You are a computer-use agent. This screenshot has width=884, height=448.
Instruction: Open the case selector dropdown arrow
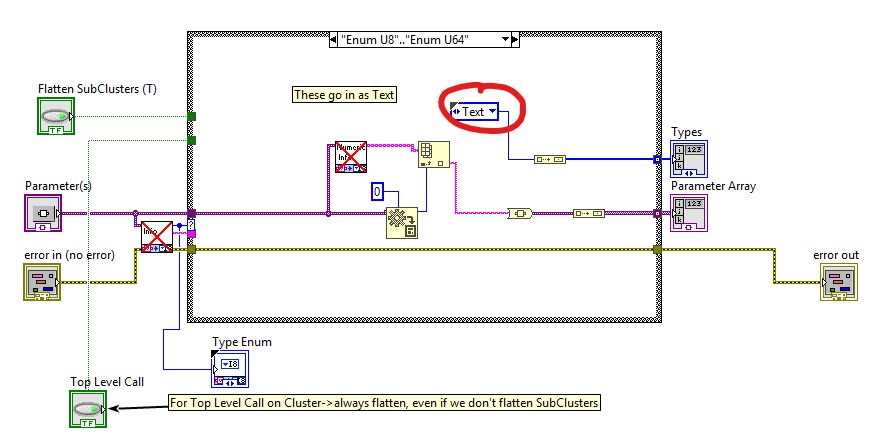click(505, 40)
